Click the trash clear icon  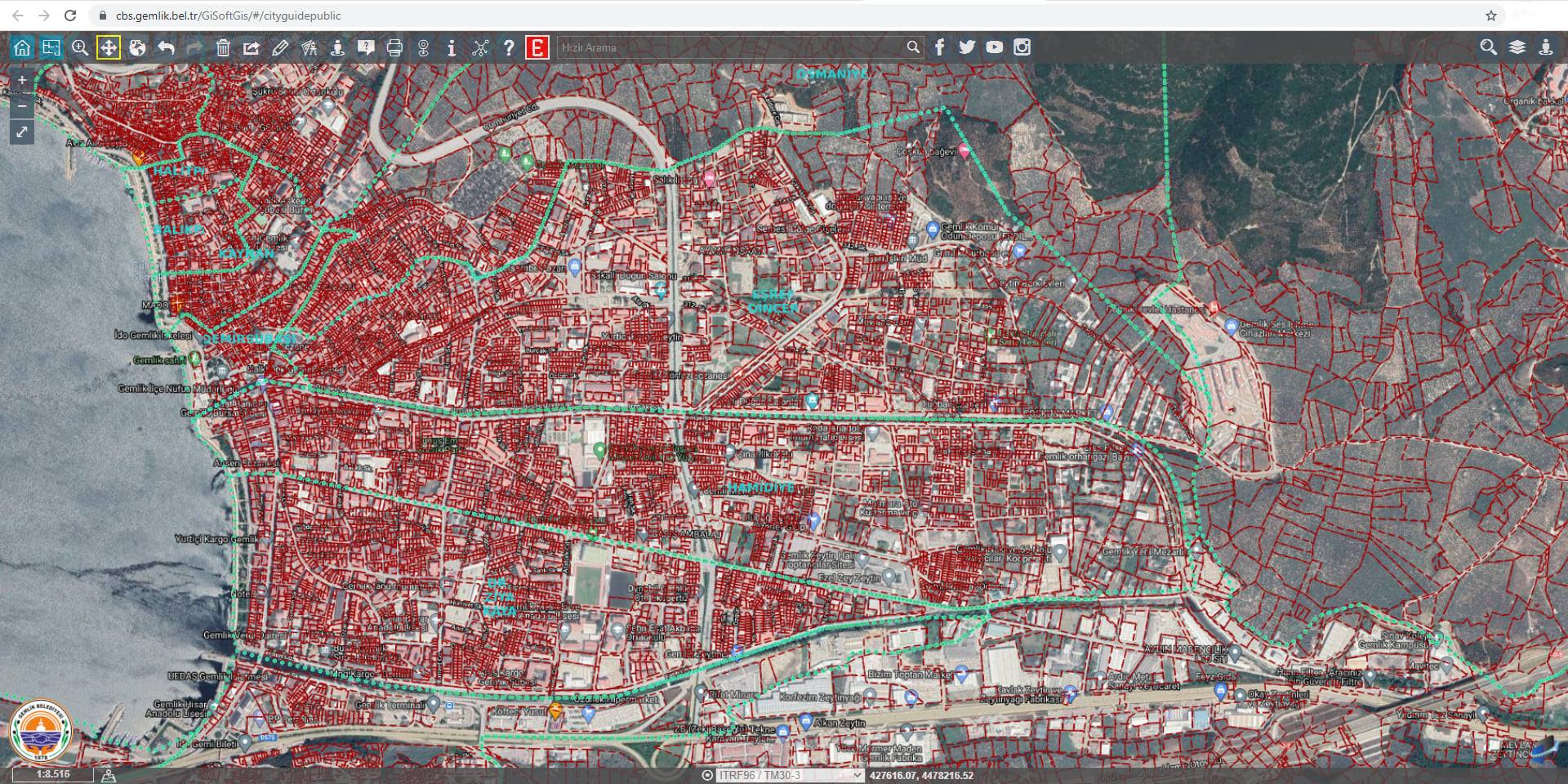point(223,47)
